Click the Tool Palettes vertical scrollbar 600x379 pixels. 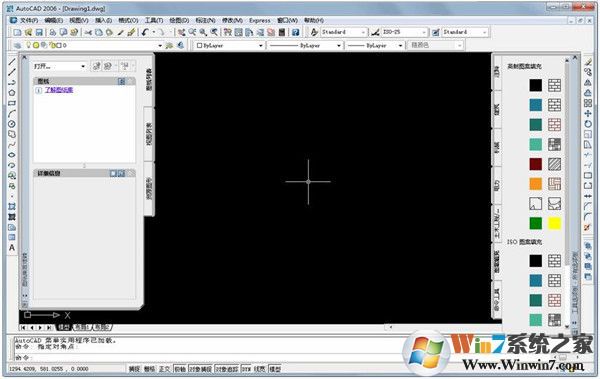567,193
